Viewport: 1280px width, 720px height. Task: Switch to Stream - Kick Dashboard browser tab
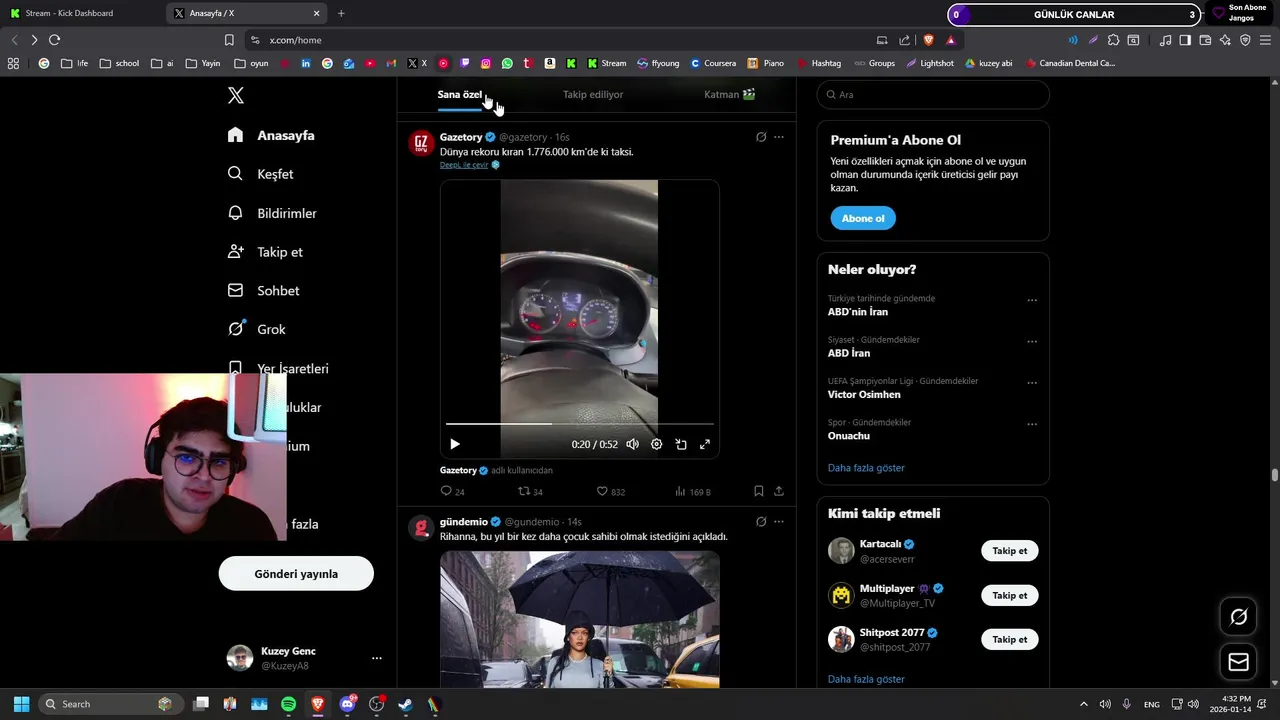(x=80, y=13)
